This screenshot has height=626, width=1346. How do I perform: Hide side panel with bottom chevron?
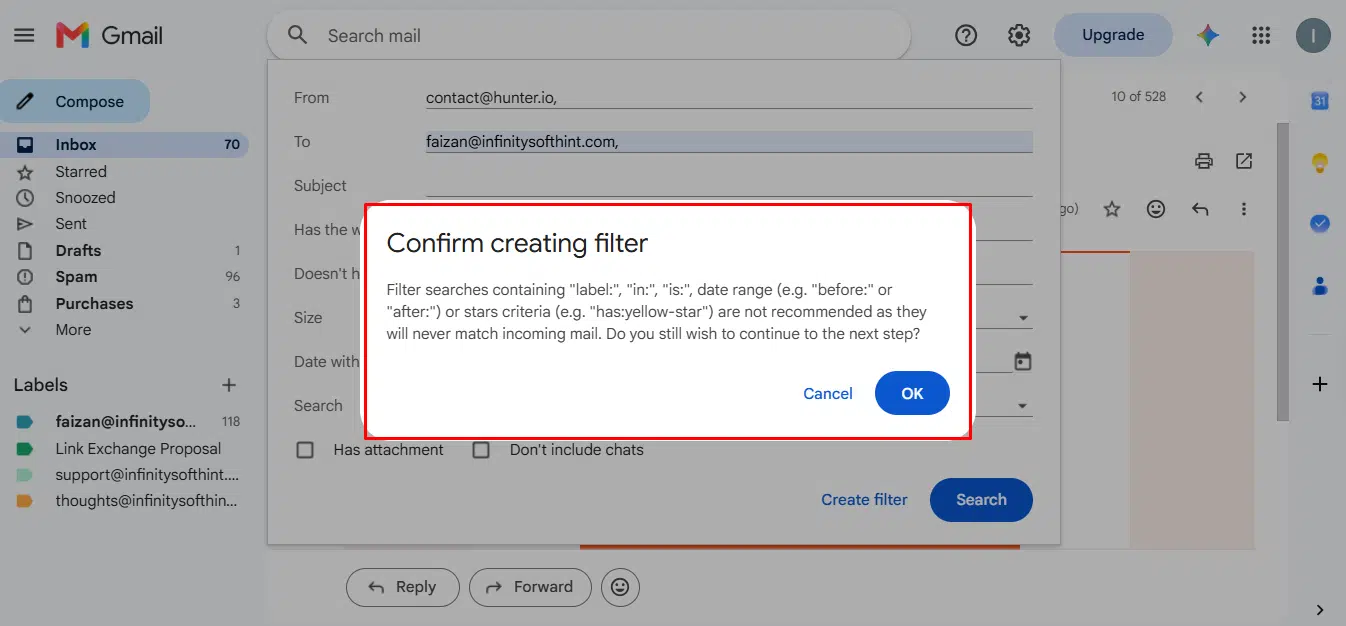[x=1320, y=610]
